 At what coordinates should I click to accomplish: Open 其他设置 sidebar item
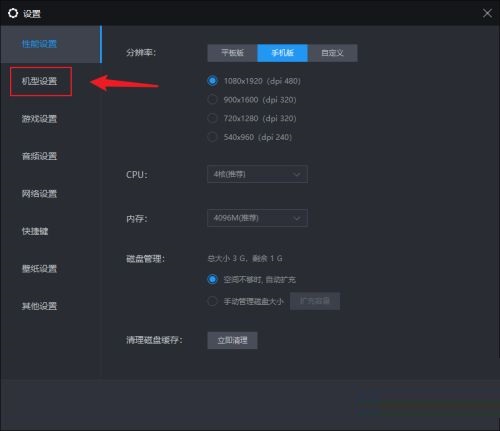click(39, 306)
